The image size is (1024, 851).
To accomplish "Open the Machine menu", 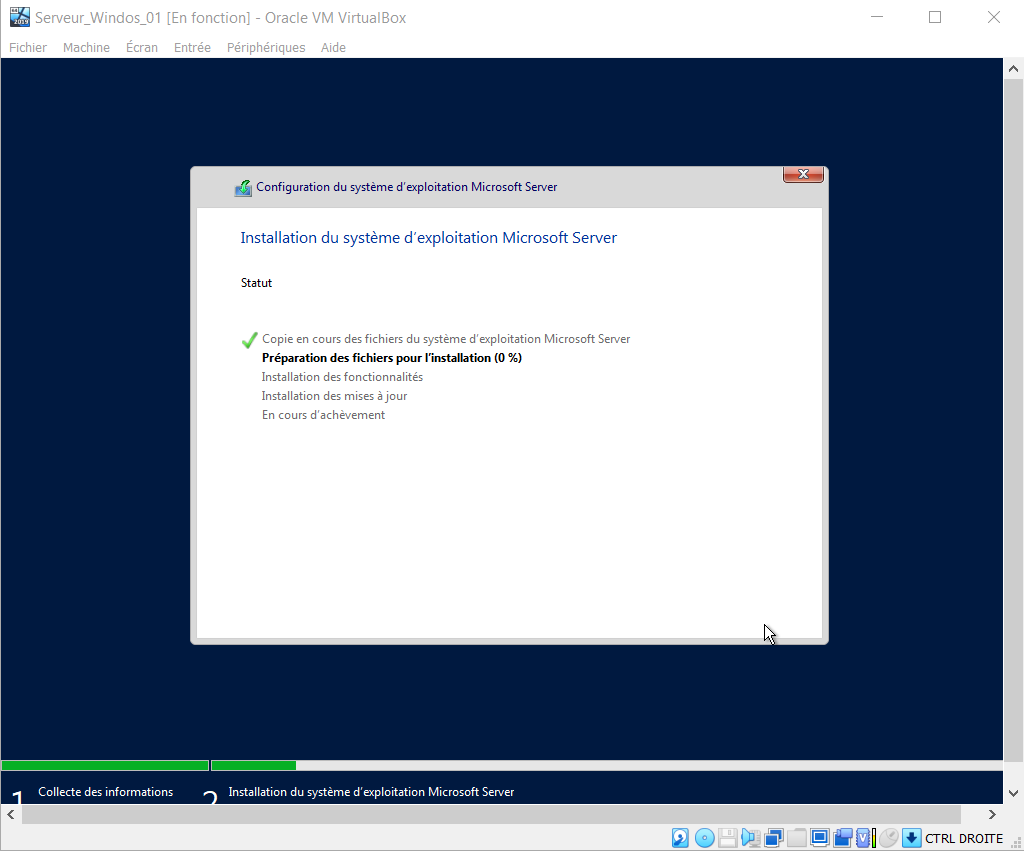I will coord(86,47).
